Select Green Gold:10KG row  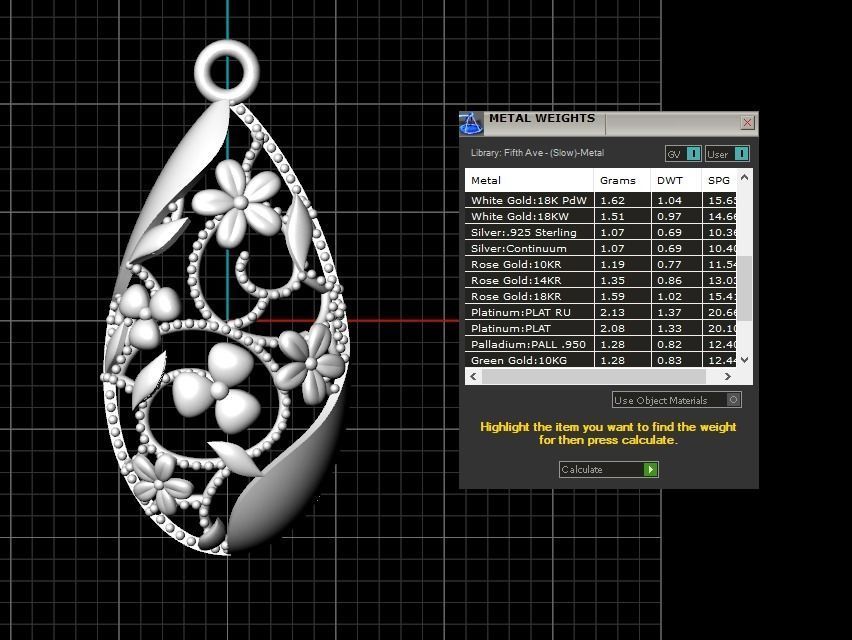[600, 360]
